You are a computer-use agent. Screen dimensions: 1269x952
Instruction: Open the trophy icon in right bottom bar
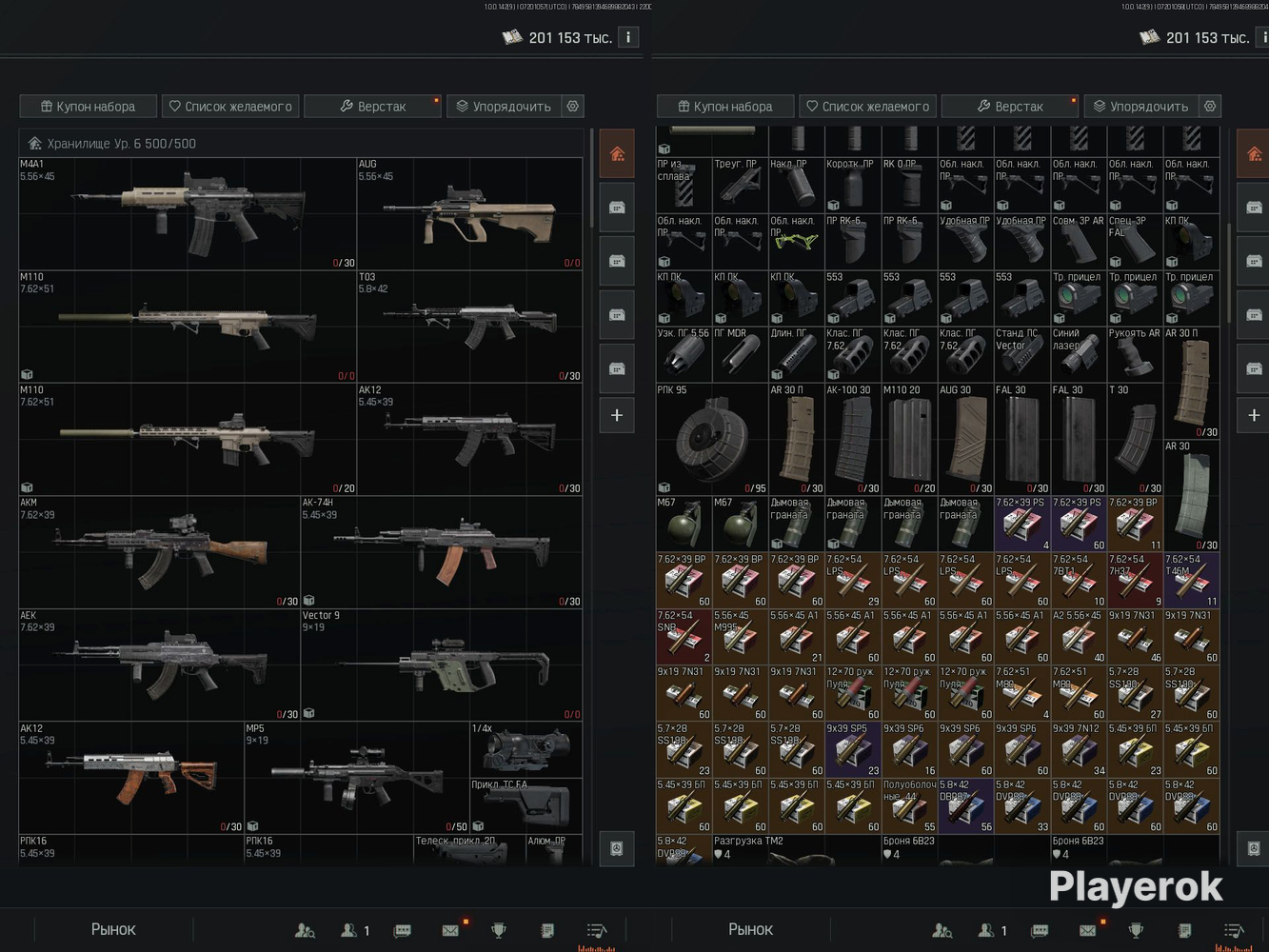tap(1137, 930)
